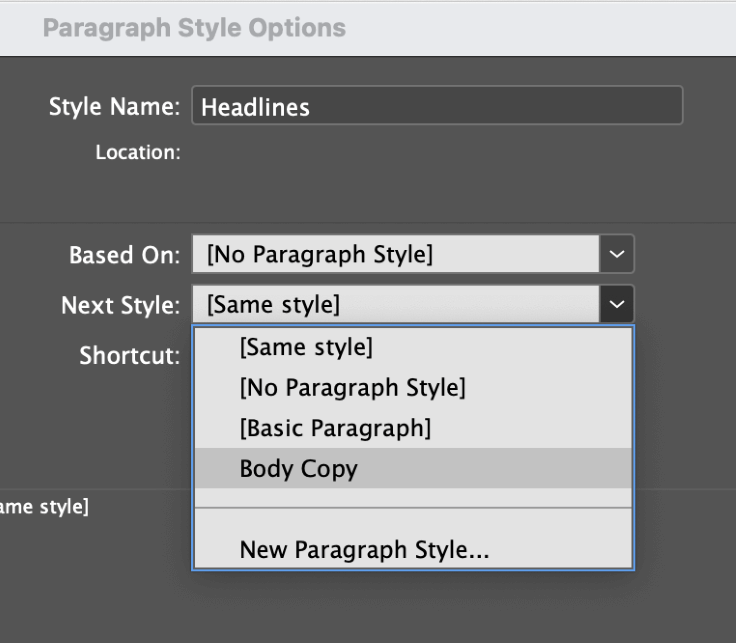Click the Location label
Viewport: 736px width, 643px height.
138,152
